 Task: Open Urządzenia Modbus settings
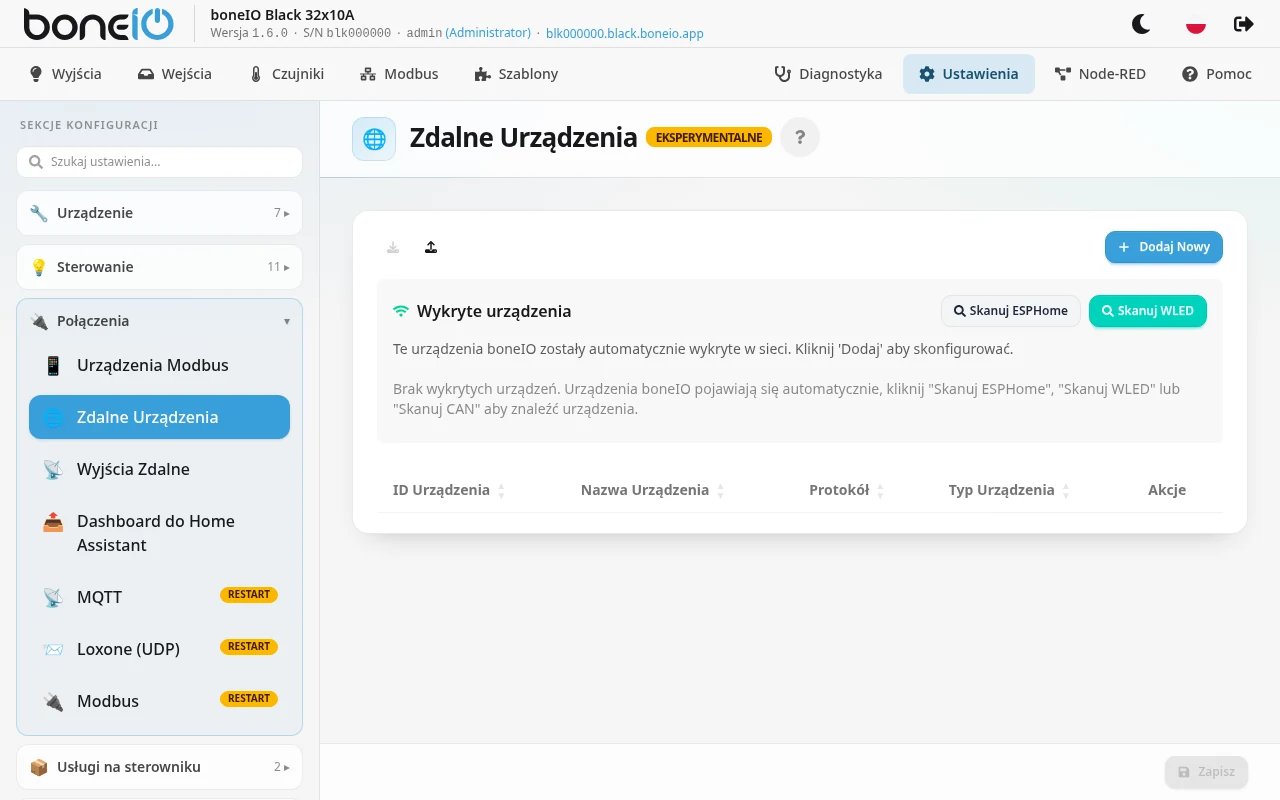(x=159, y=365)
